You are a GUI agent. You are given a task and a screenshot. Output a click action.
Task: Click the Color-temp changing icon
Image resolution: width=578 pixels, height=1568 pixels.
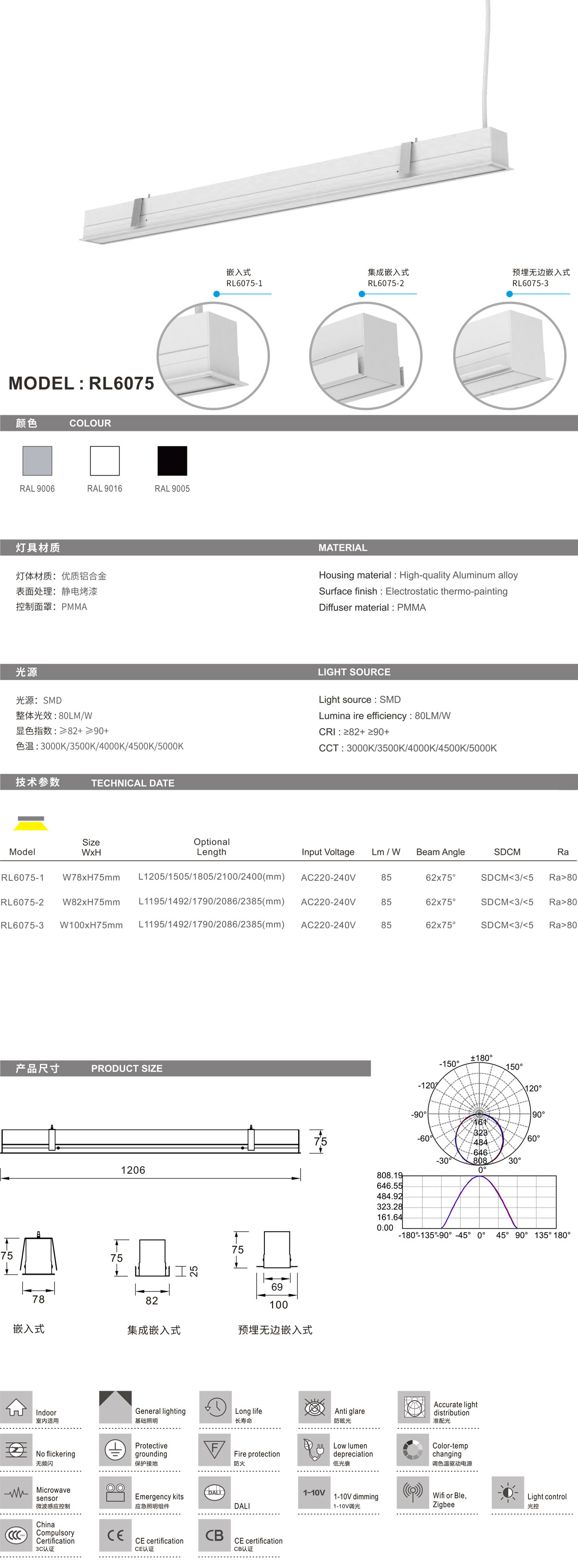pyautogui.click(x=412, y=1450)
